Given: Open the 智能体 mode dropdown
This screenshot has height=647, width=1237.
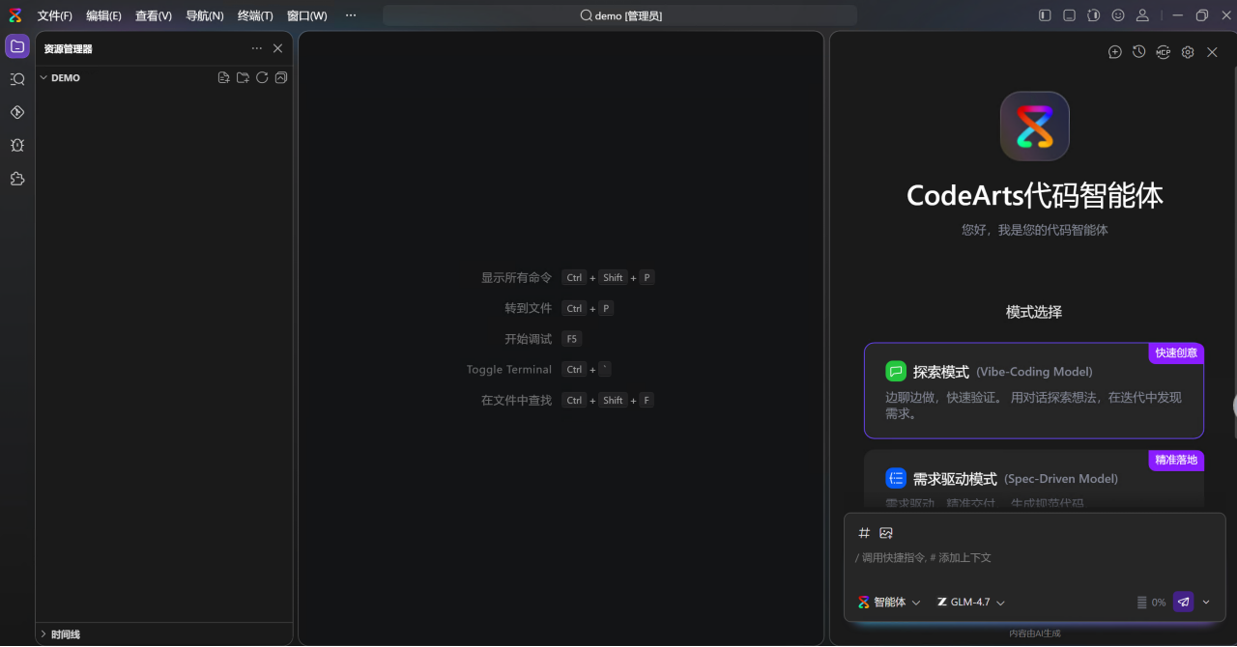Looking at the screenshot, I should 889,602.
